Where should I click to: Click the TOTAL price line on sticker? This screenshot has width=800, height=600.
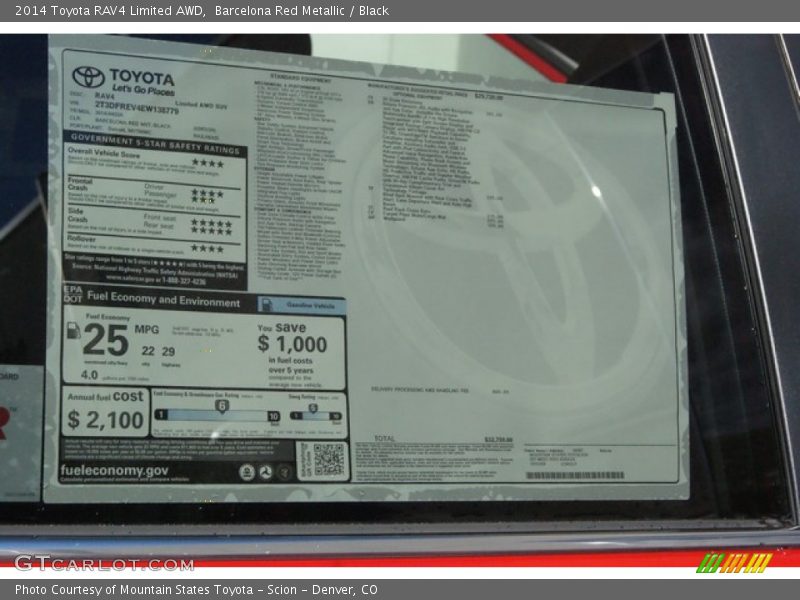pos(443,439)
